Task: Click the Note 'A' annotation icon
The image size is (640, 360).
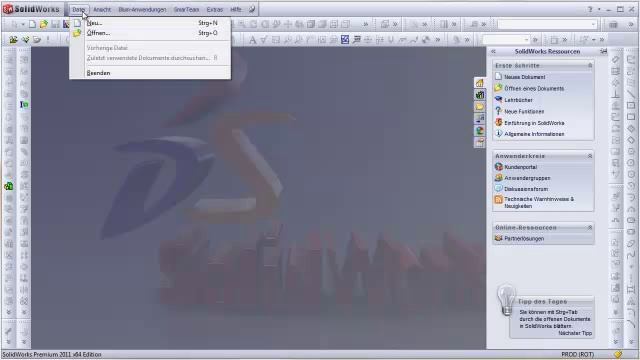Action: tap(252, 40)
